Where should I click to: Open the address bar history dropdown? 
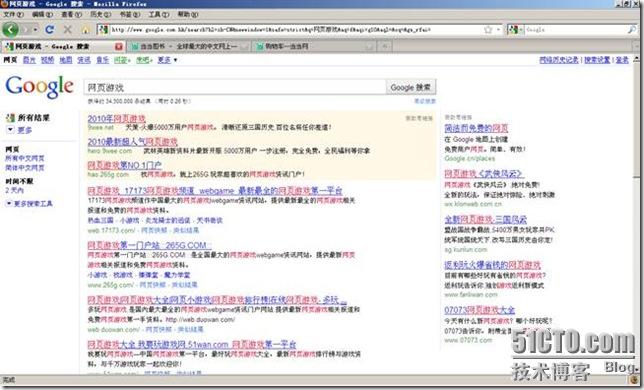498,30
